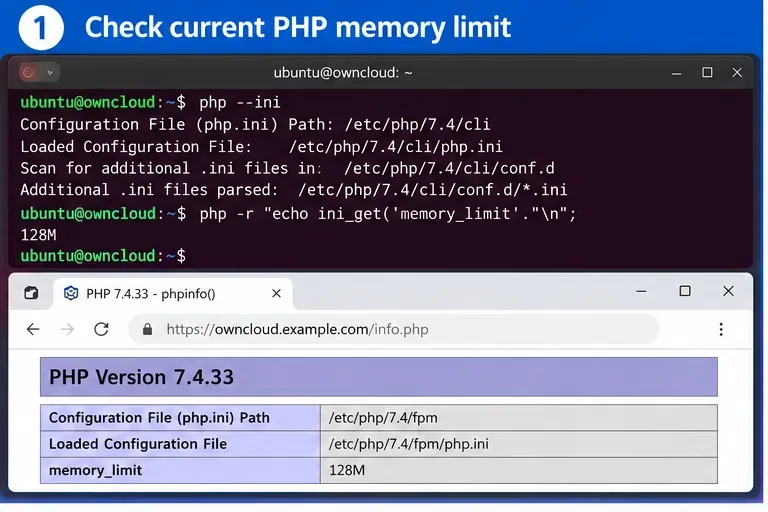Screen dimensions: 768x512
Task: Open the terminal menu dropdown arrow
Action: pos(50,73)
